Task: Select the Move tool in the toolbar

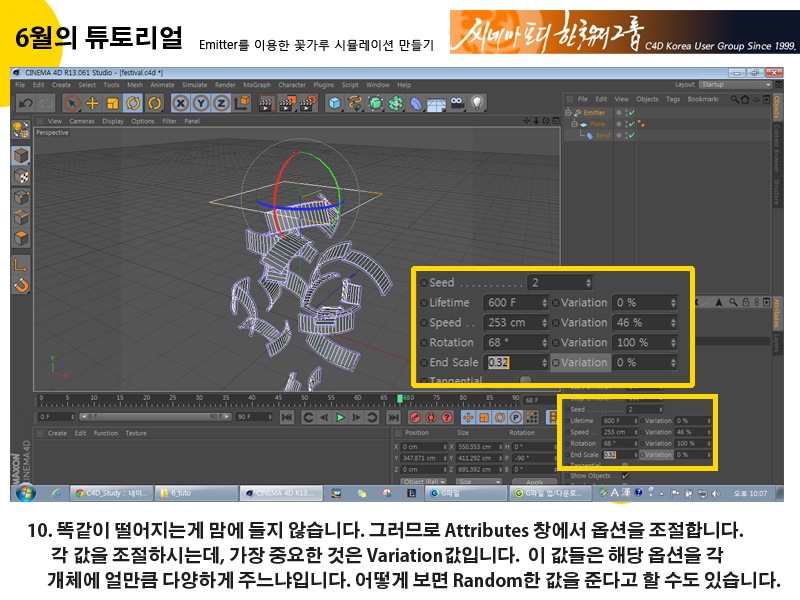Action: 92,103
